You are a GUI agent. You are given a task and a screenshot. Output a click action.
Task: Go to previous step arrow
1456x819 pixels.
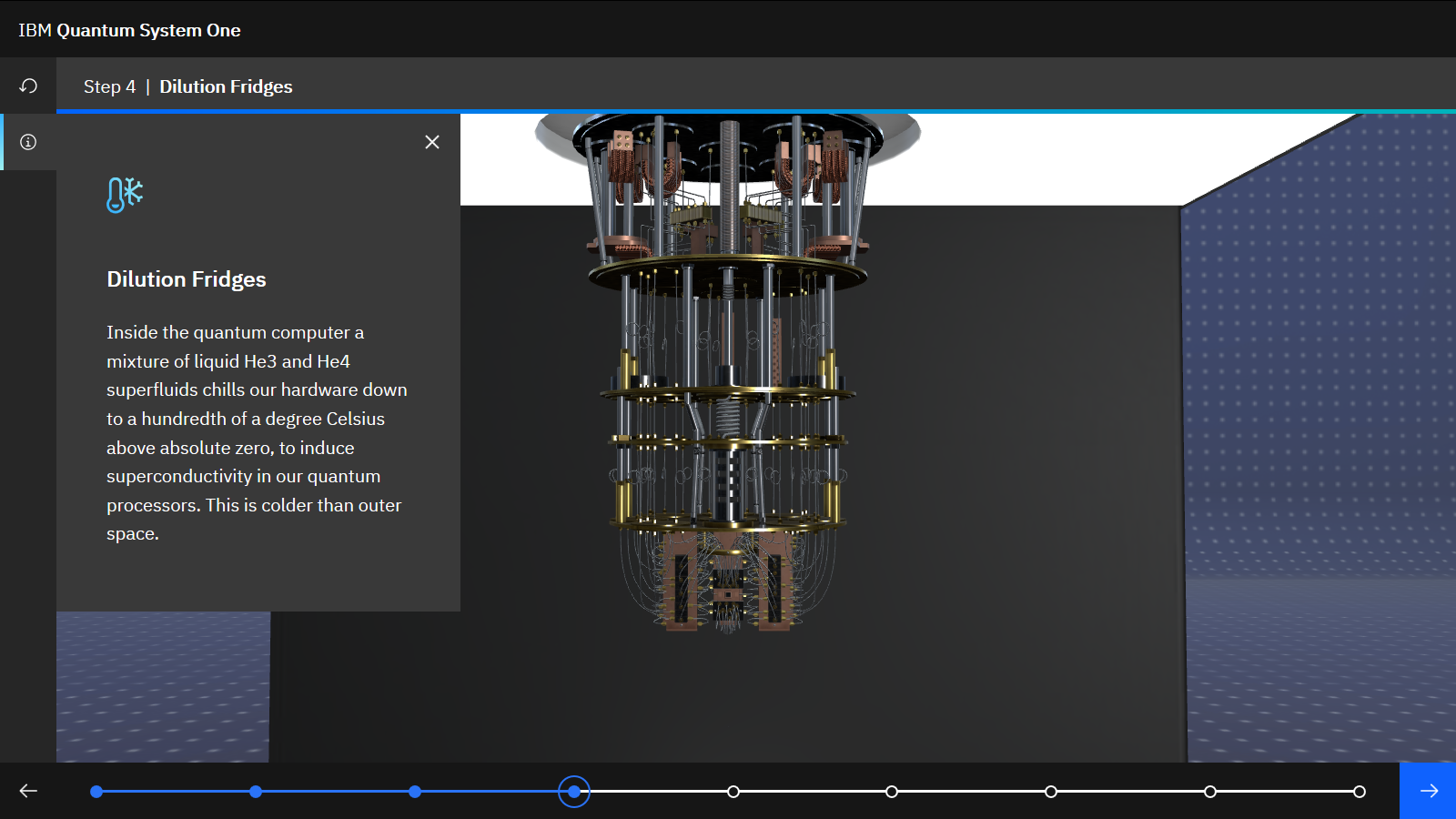(x=28, y=791)
